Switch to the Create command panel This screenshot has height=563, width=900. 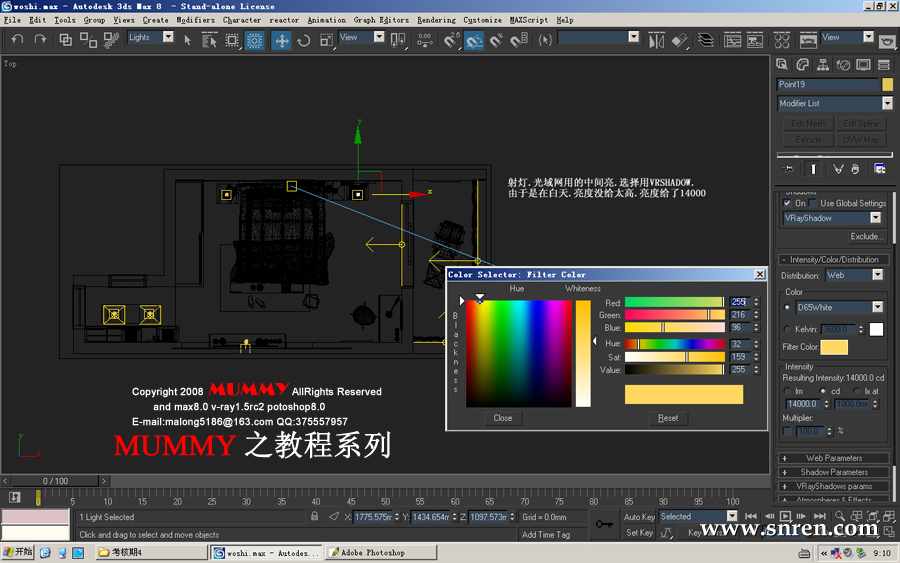point(782,64)
